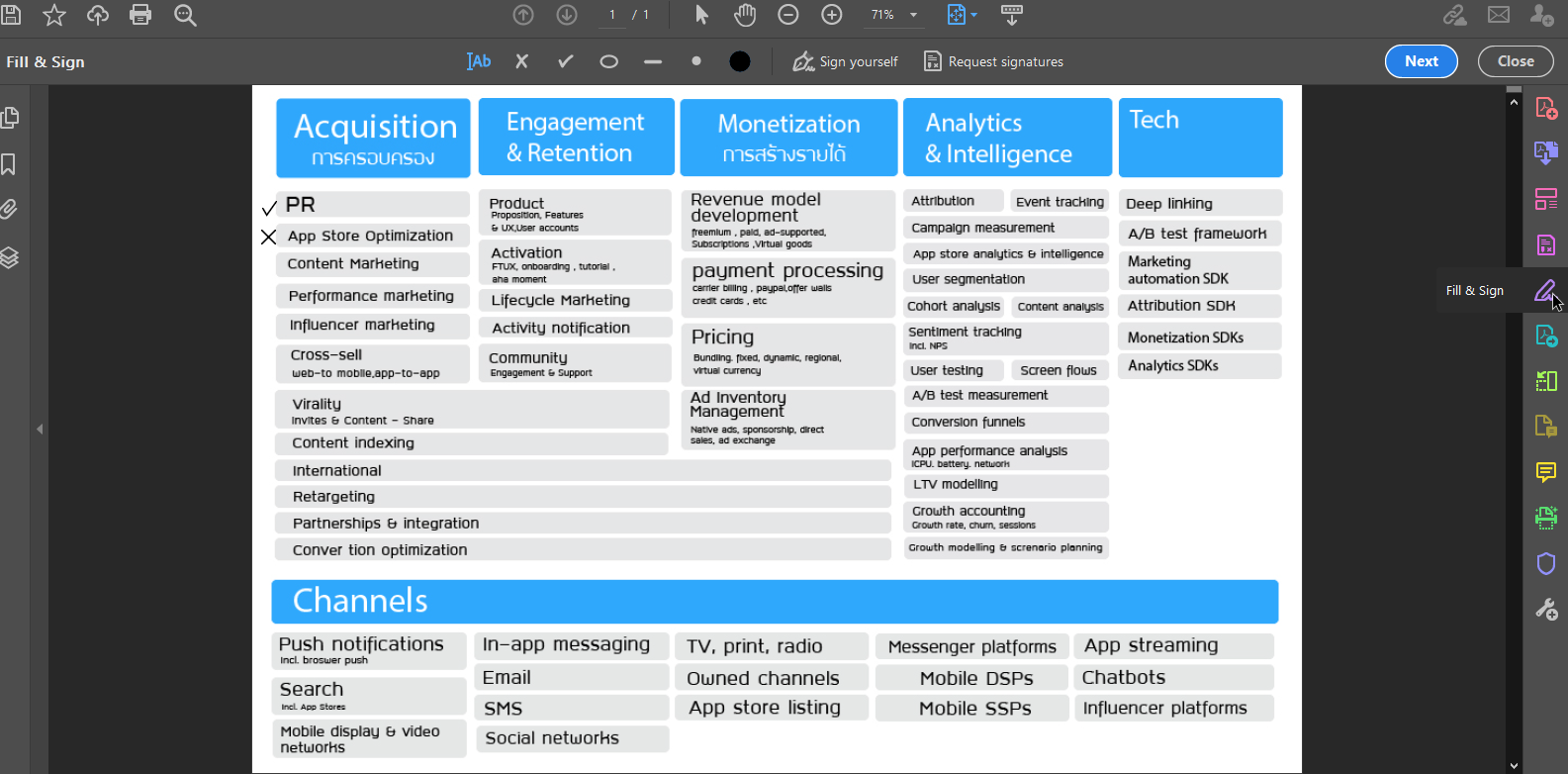Select the arrow selection tool
Screen dimensions: 1568x774
[701, 15]
